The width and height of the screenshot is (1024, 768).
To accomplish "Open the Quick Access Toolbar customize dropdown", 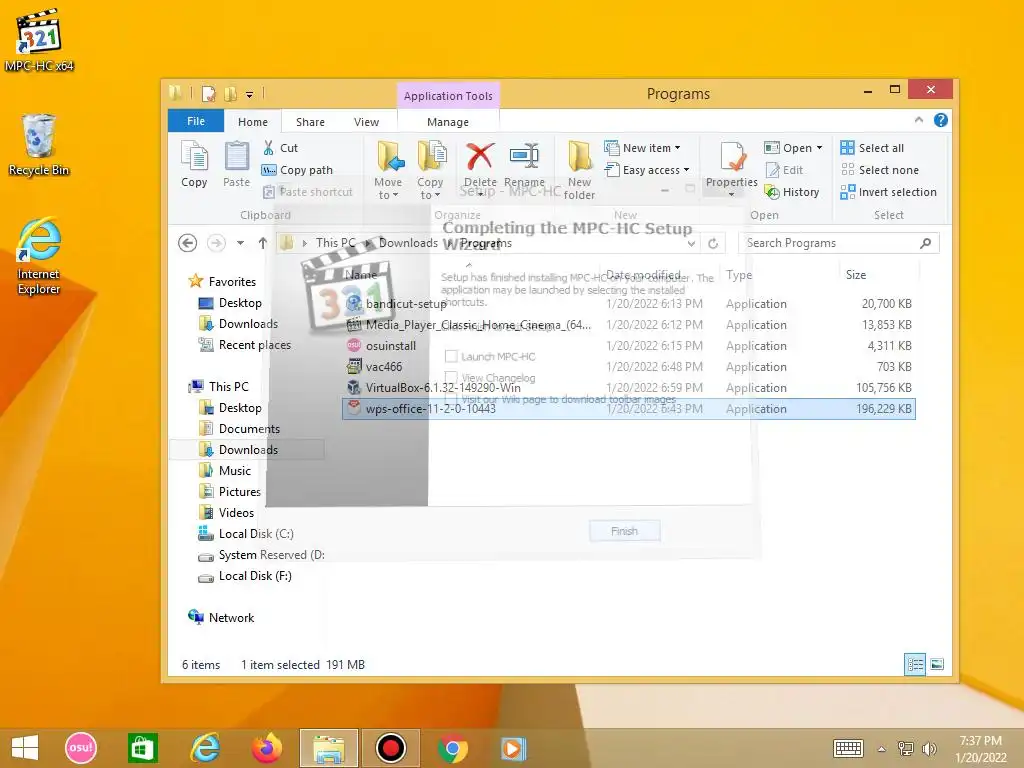I will [x=249, y=95].
